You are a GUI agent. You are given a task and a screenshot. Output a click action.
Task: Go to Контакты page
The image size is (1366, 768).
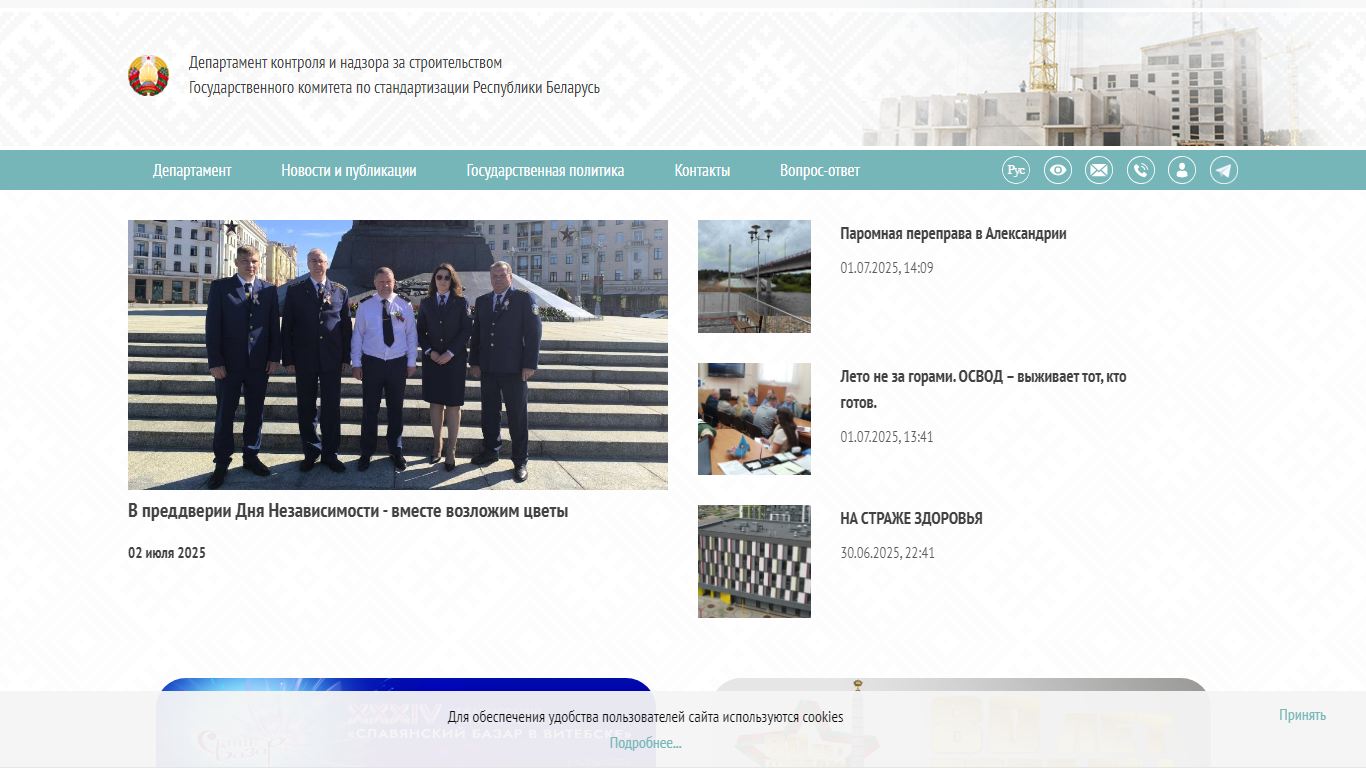pyautogui.click(x=702, y=170)
